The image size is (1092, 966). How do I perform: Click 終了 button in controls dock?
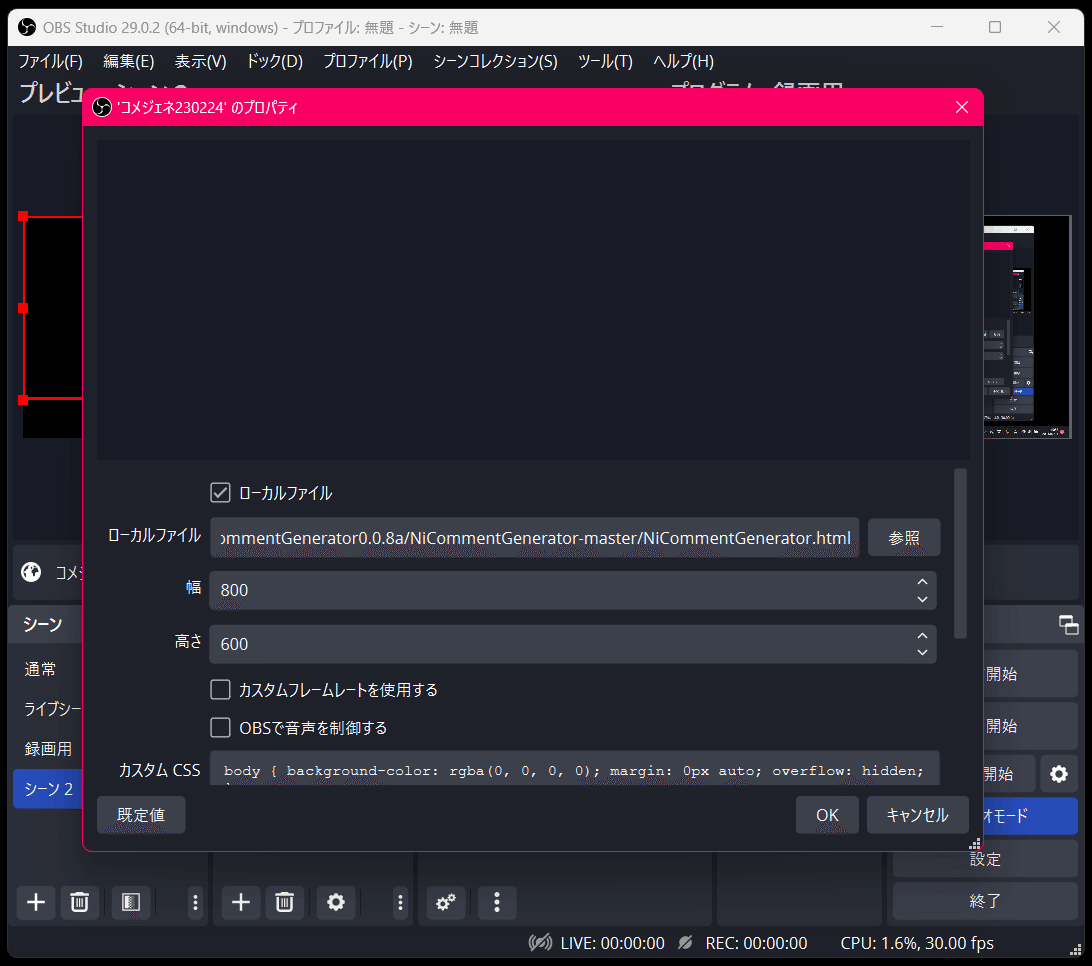(985, 901)
